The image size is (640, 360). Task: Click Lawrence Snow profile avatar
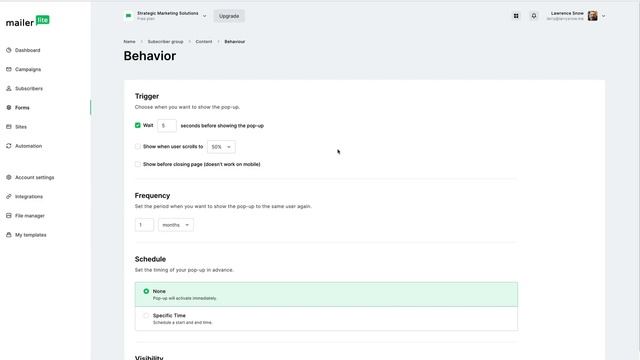pyautogui.click(x=593, y=16)
